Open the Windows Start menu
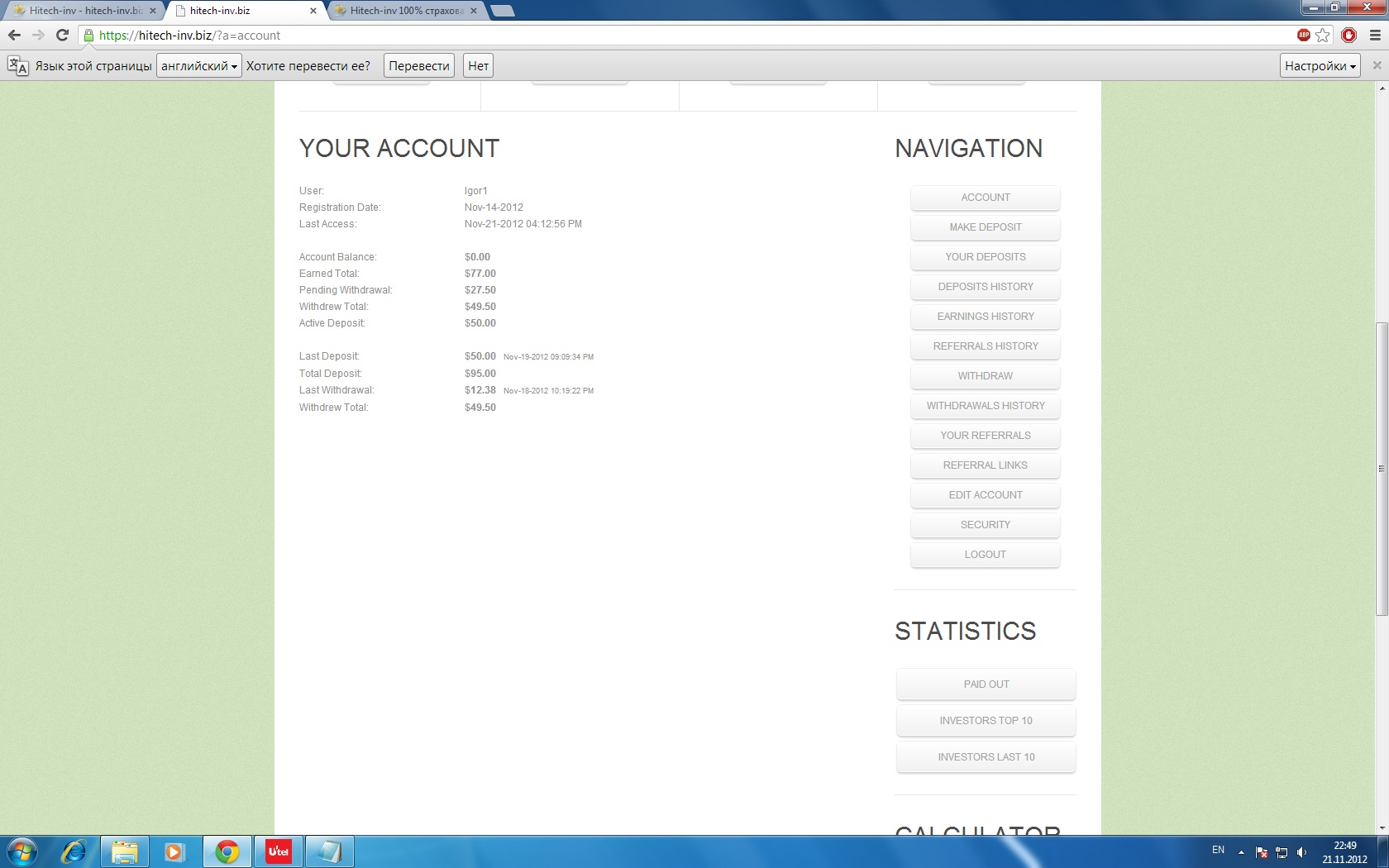 click(22, 851)
